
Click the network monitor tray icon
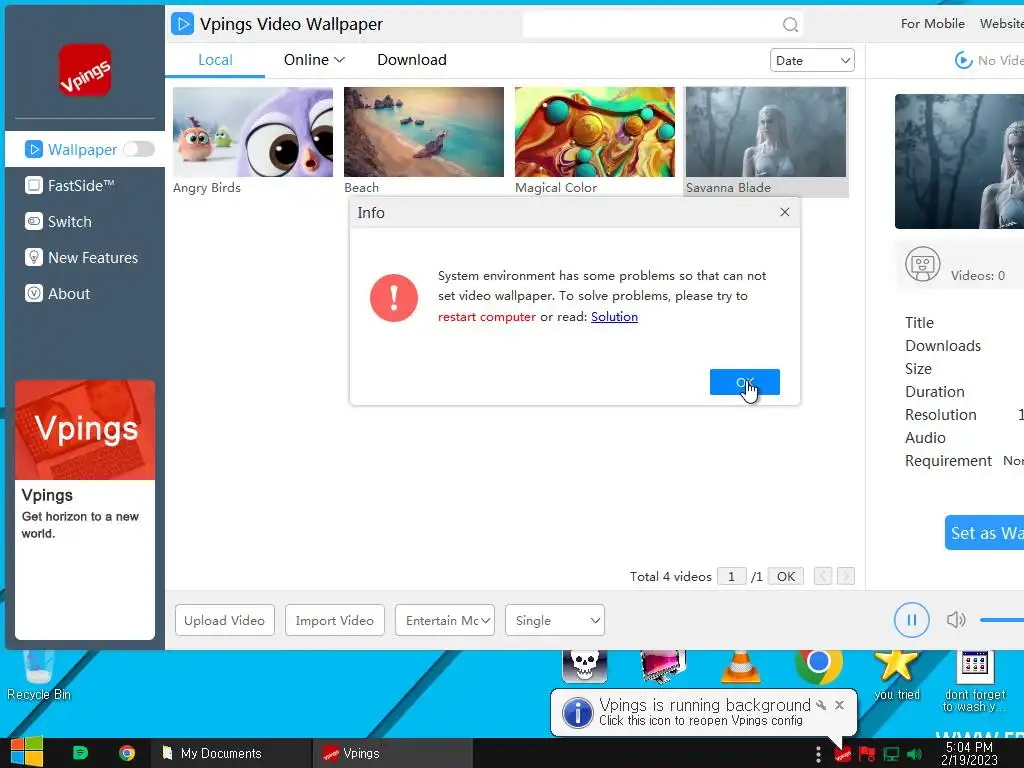click(891, 754)
